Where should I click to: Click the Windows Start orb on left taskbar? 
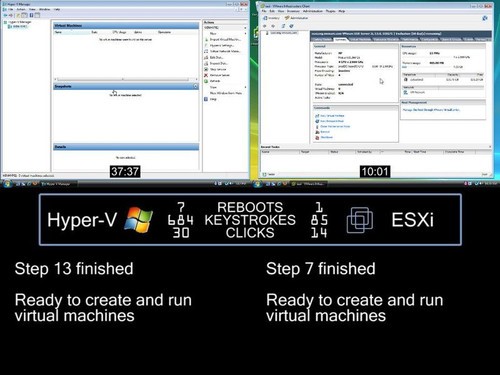click(7, 183)
